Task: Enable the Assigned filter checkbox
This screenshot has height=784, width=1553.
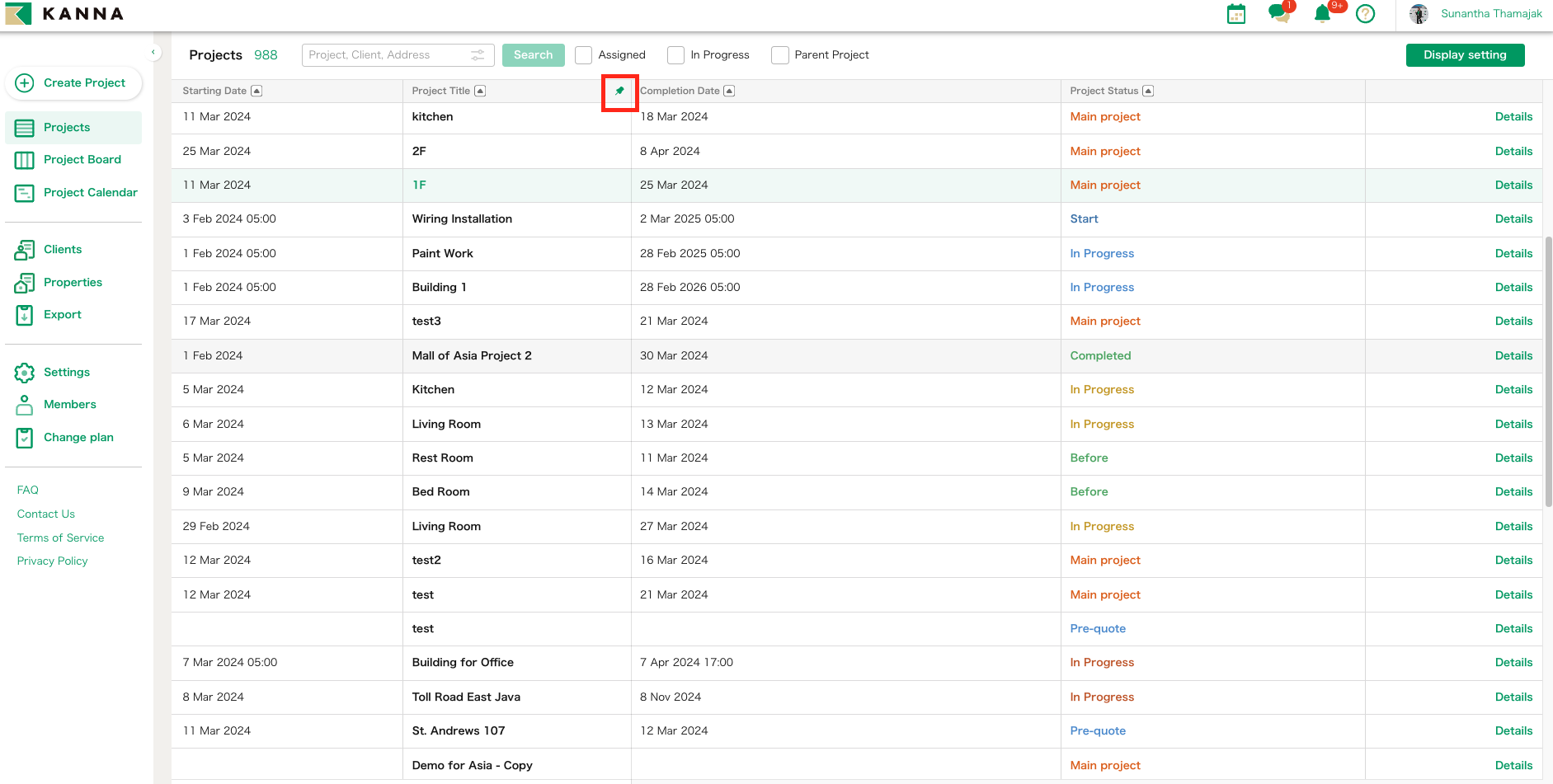Action: click(584, 54)
